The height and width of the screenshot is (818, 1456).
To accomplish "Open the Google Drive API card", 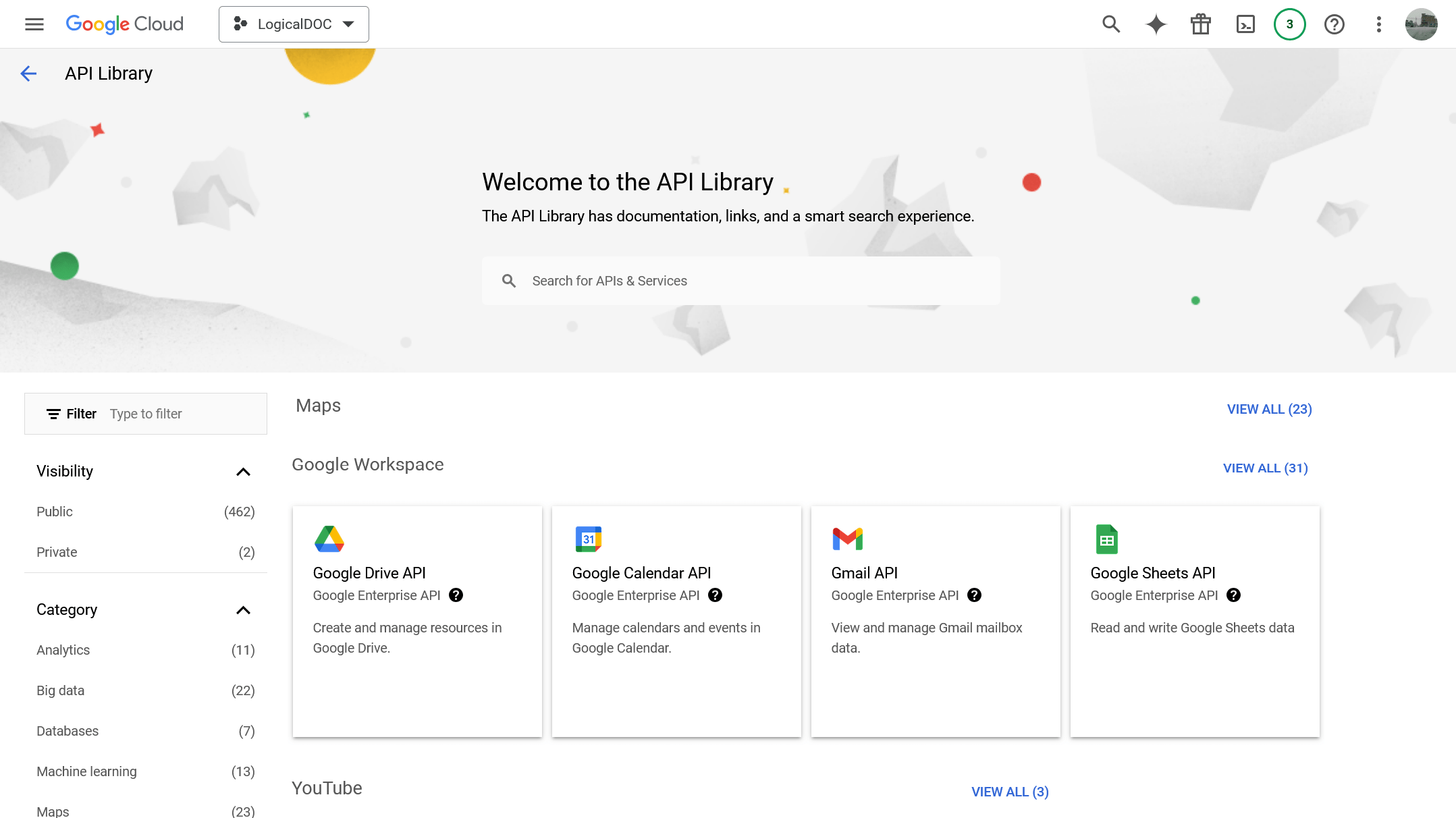I will tap(417, 621).
